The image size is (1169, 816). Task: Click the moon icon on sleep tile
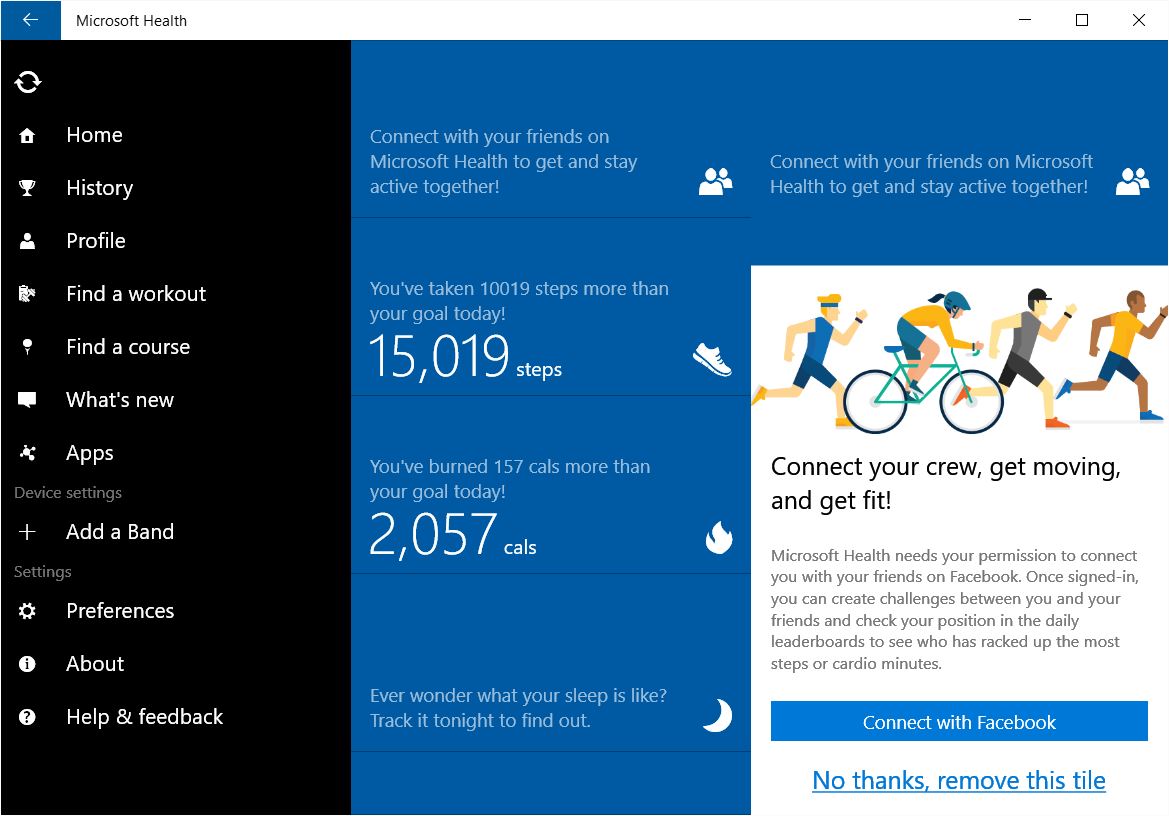pos(717,715)
